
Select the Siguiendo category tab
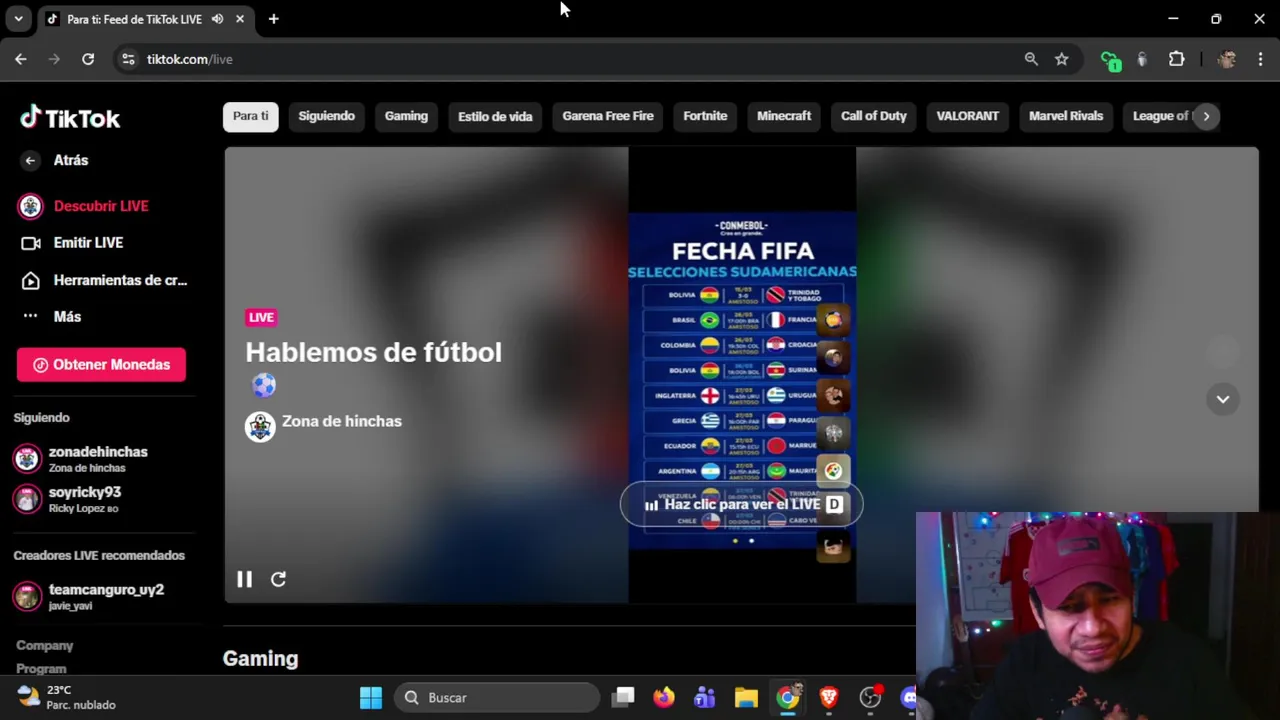click(x=327, y=116)
